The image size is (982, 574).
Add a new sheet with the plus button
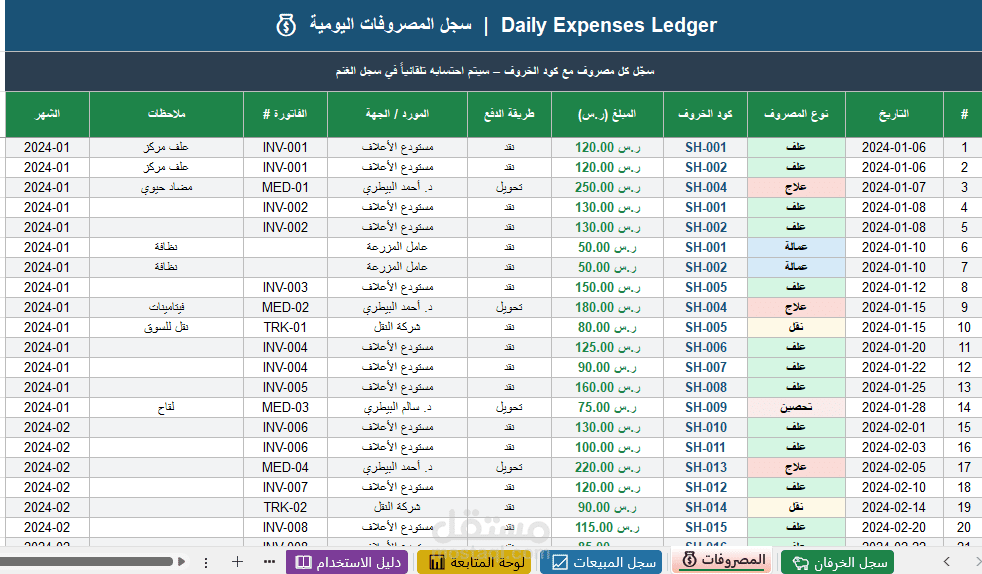[x=237, y=561]
